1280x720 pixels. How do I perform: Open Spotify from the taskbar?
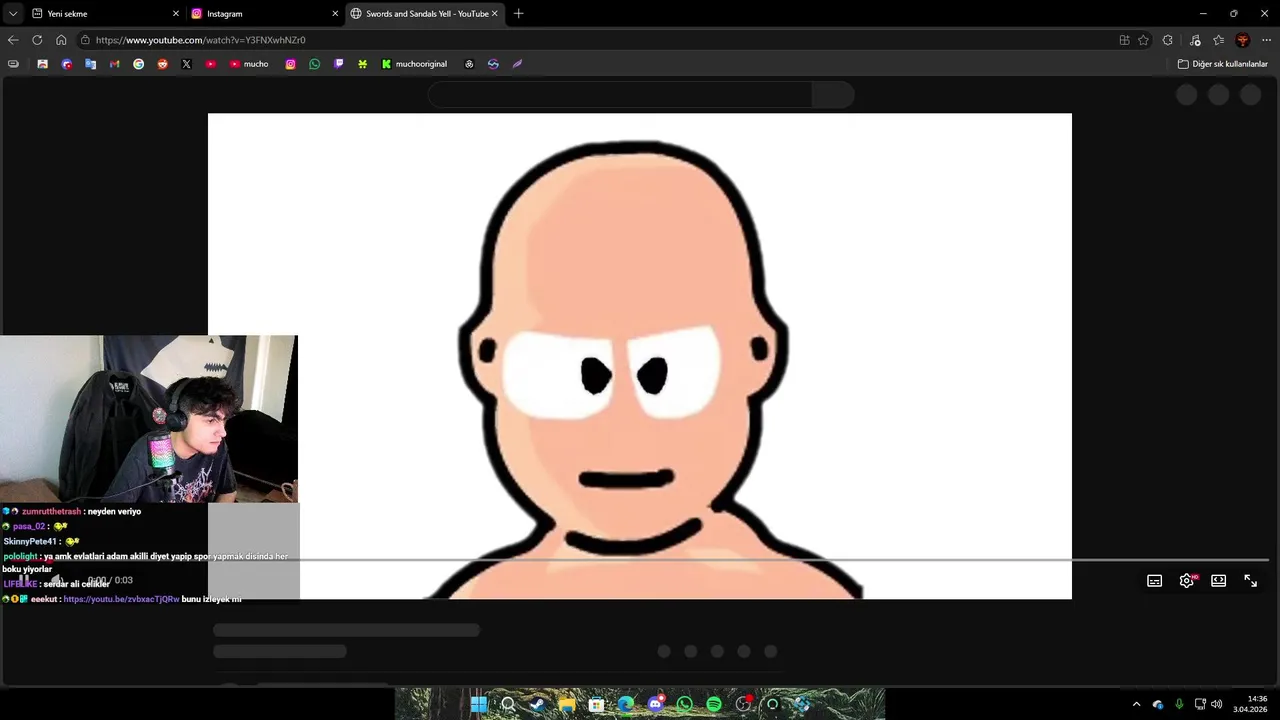click(x=714, y=704)
